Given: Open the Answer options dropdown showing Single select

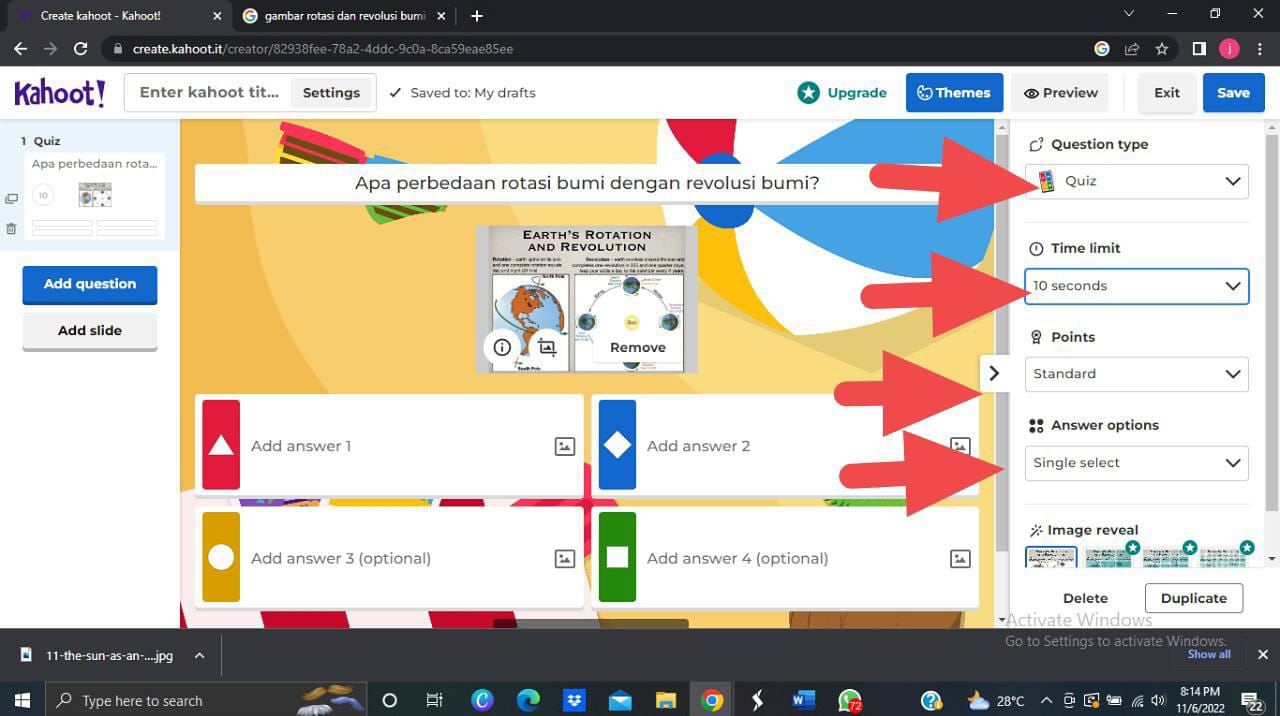Looking at the screenshot, I should (1137, 463).
